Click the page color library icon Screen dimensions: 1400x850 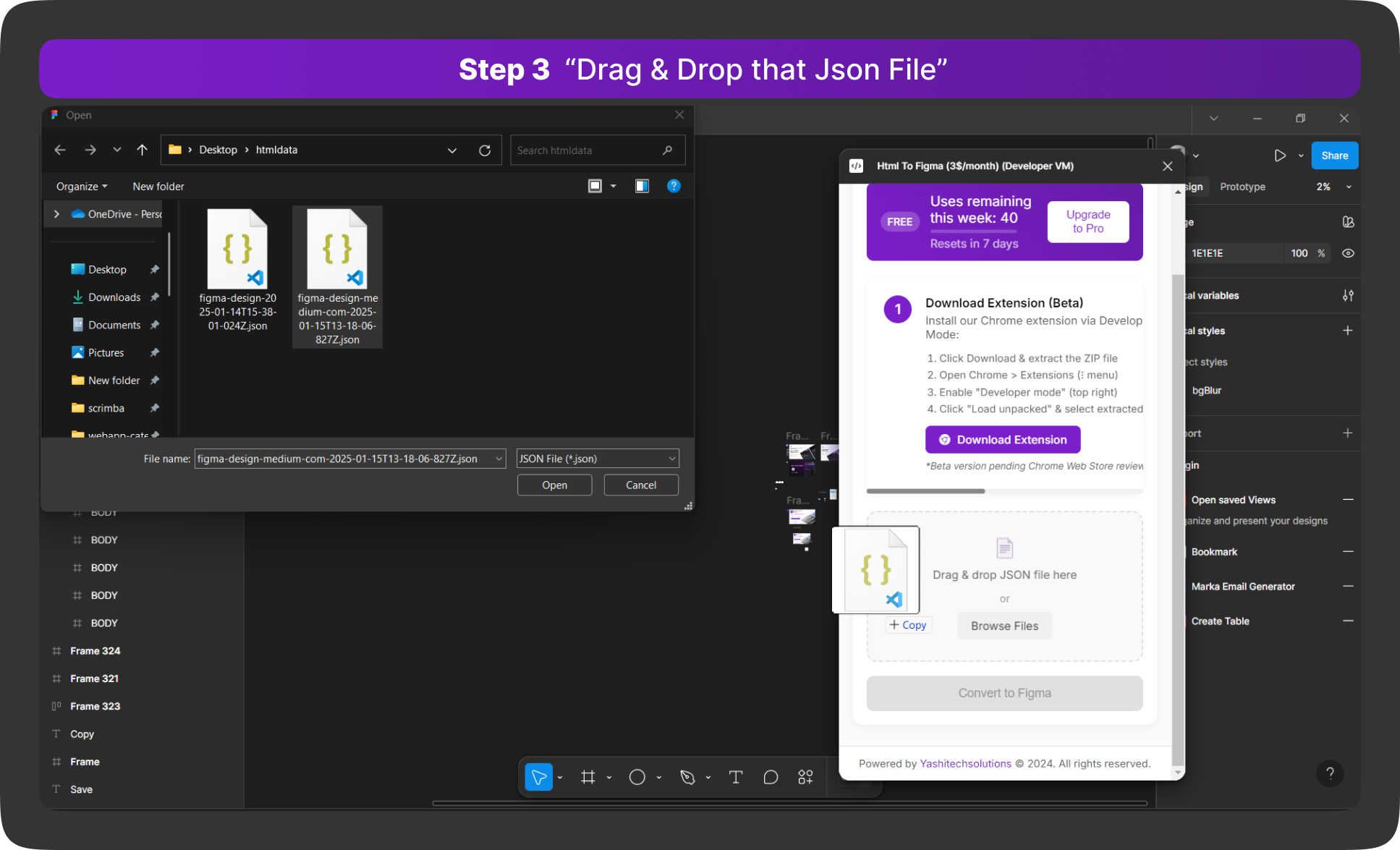pyautogui.click(x=1348, y=222)
